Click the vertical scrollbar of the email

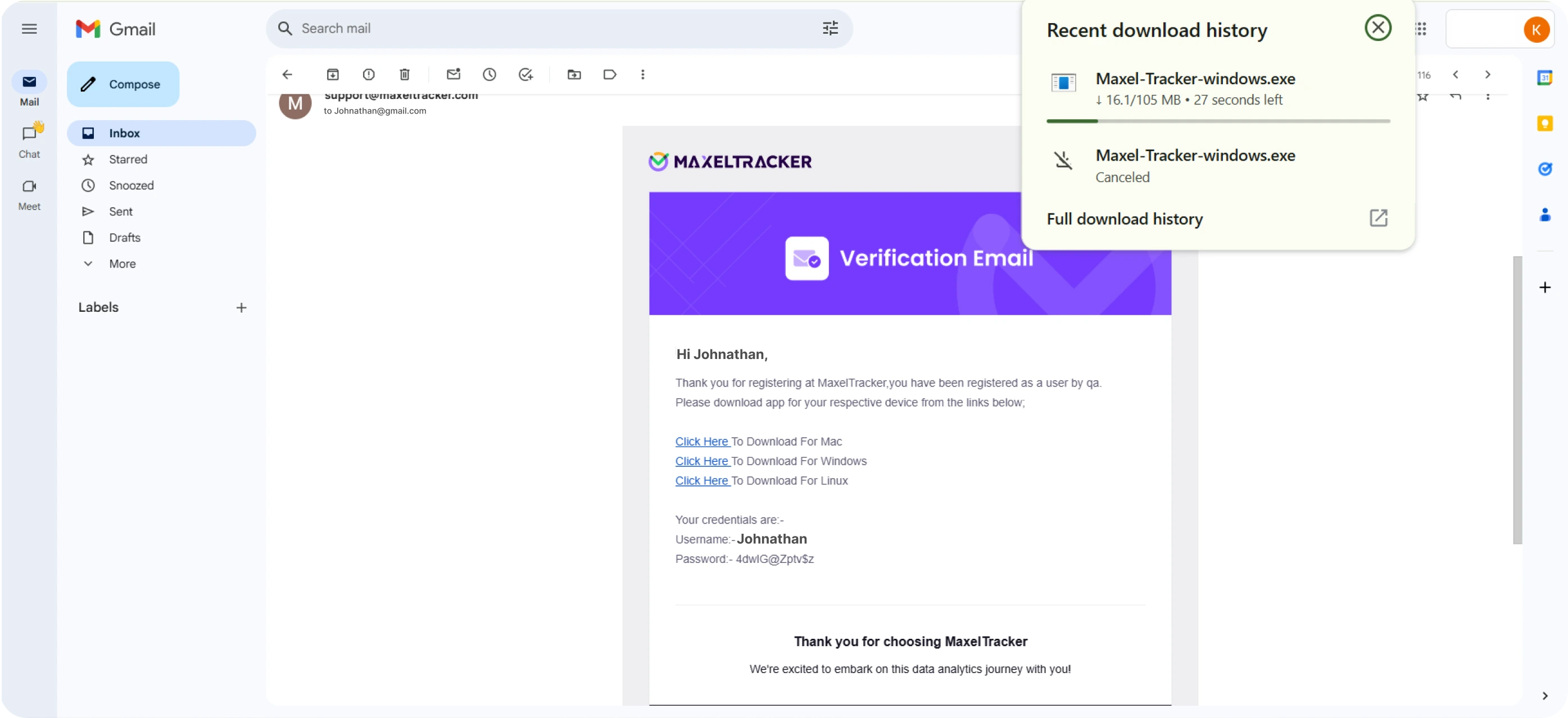[1517, 400]
